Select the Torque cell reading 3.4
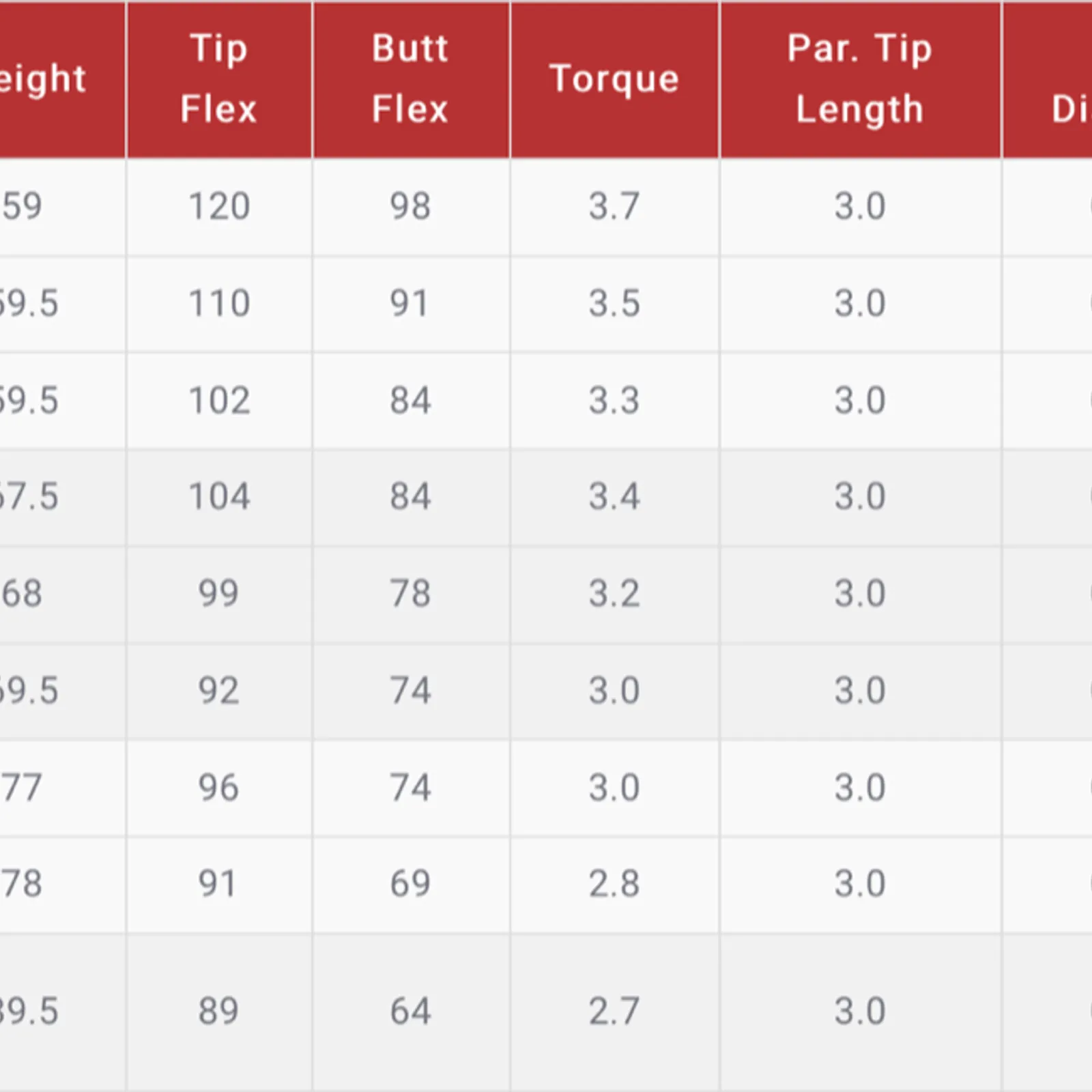 [x=614, y=496]
